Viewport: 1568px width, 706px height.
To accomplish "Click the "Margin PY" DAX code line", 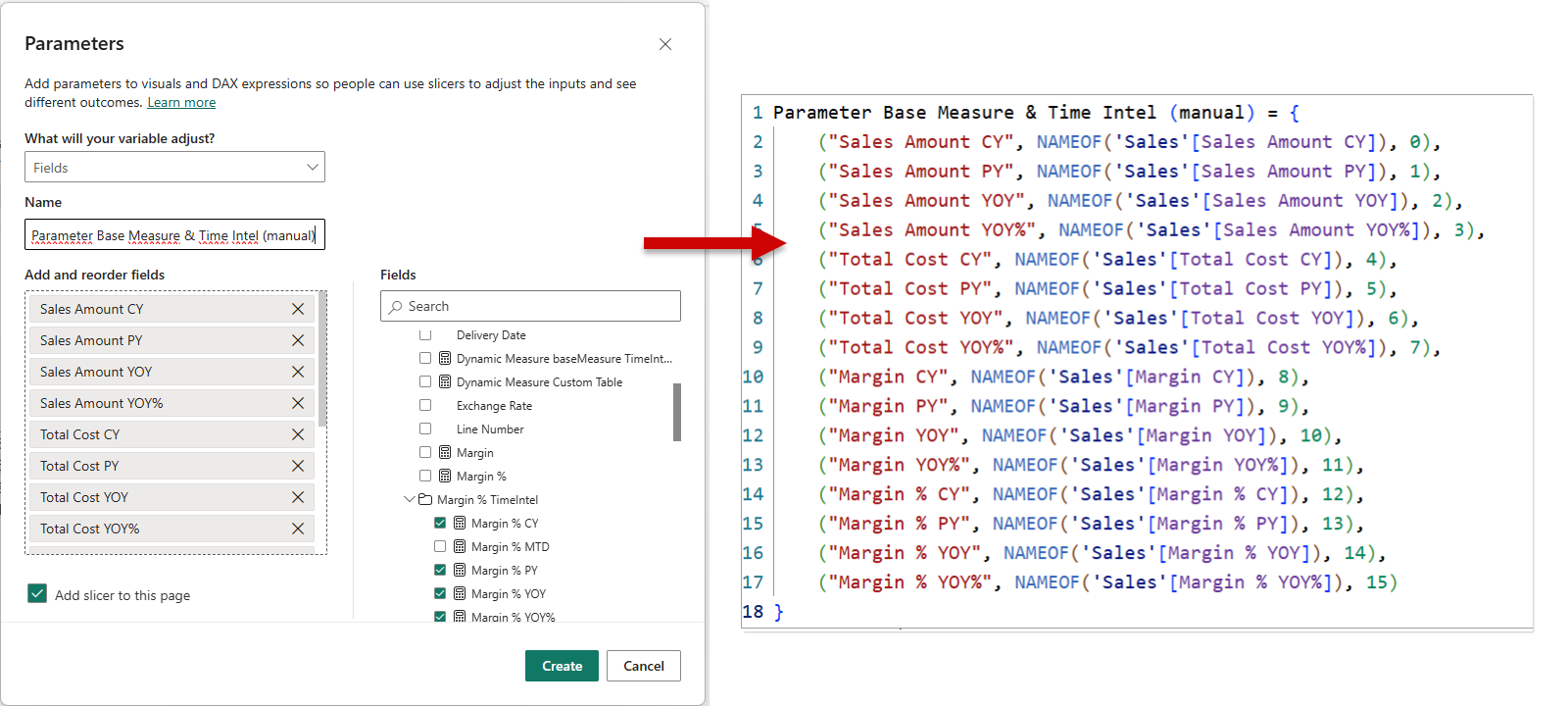I will click(1064, 407).
